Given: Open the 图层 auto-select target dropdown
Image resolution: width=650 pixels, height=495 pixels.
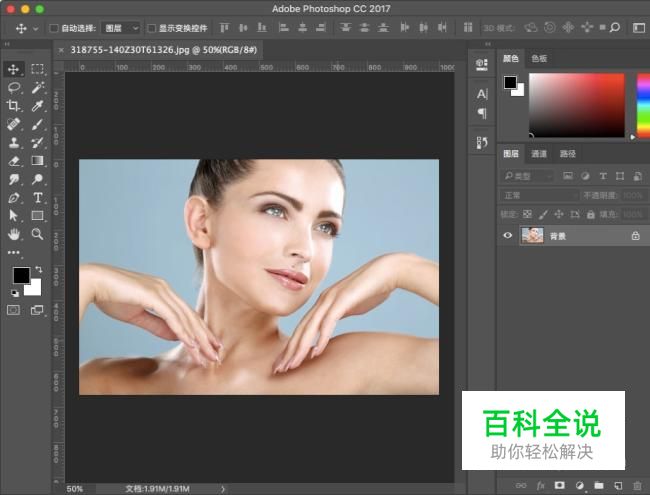Looking at the screenshot, I should (121, 29).
